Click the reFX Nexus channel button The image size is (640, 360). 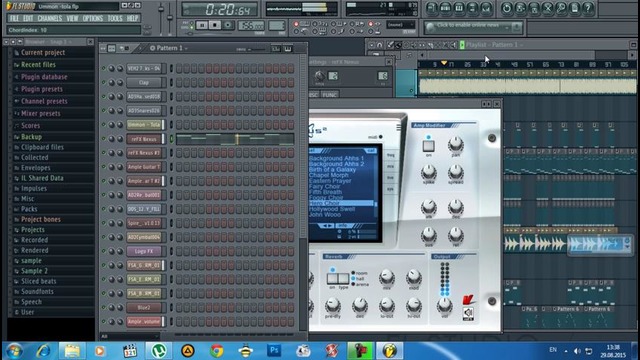tap(144, 139)
